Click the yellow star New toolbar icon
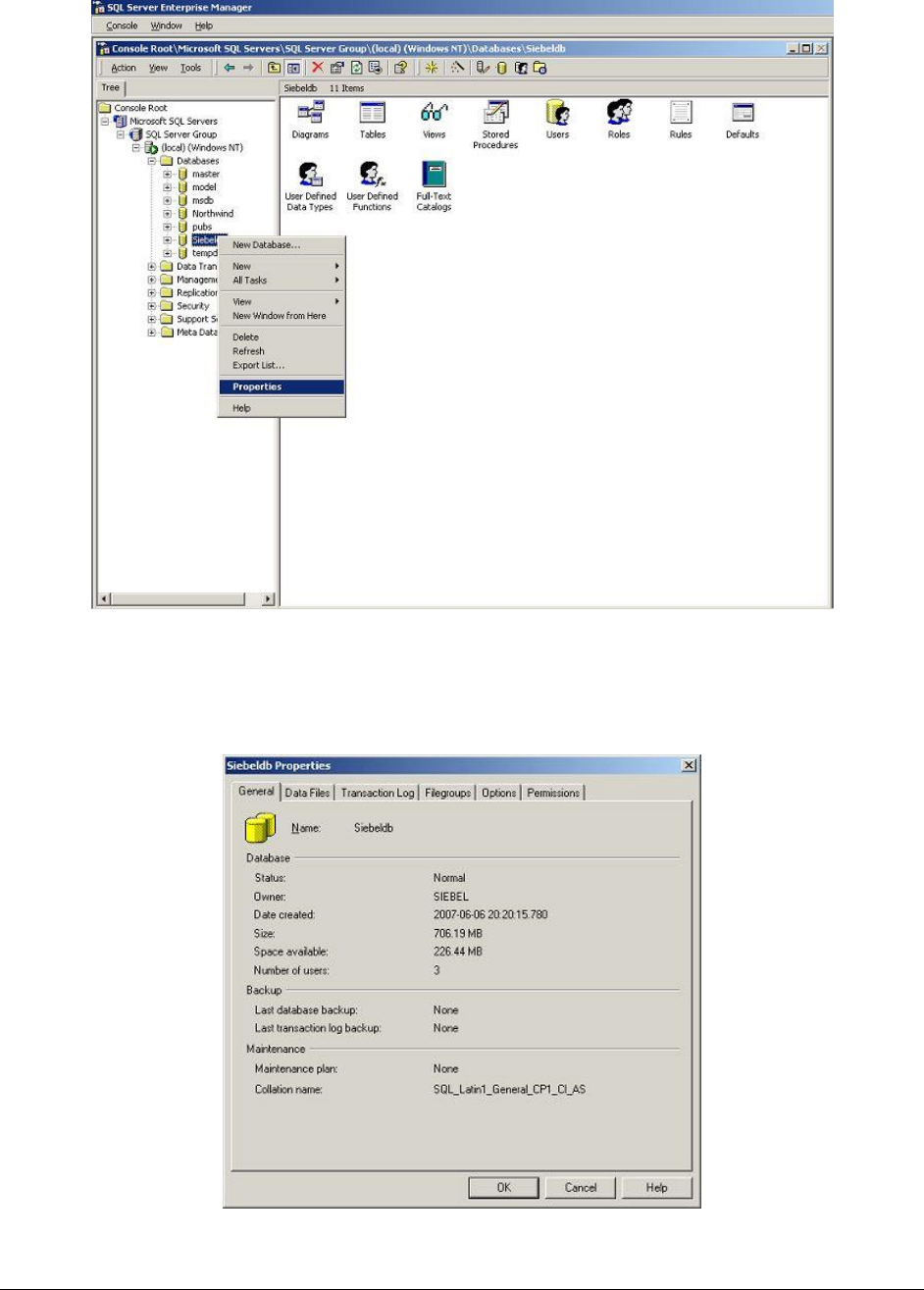924x1290 pixels. [x=432, y=68]
